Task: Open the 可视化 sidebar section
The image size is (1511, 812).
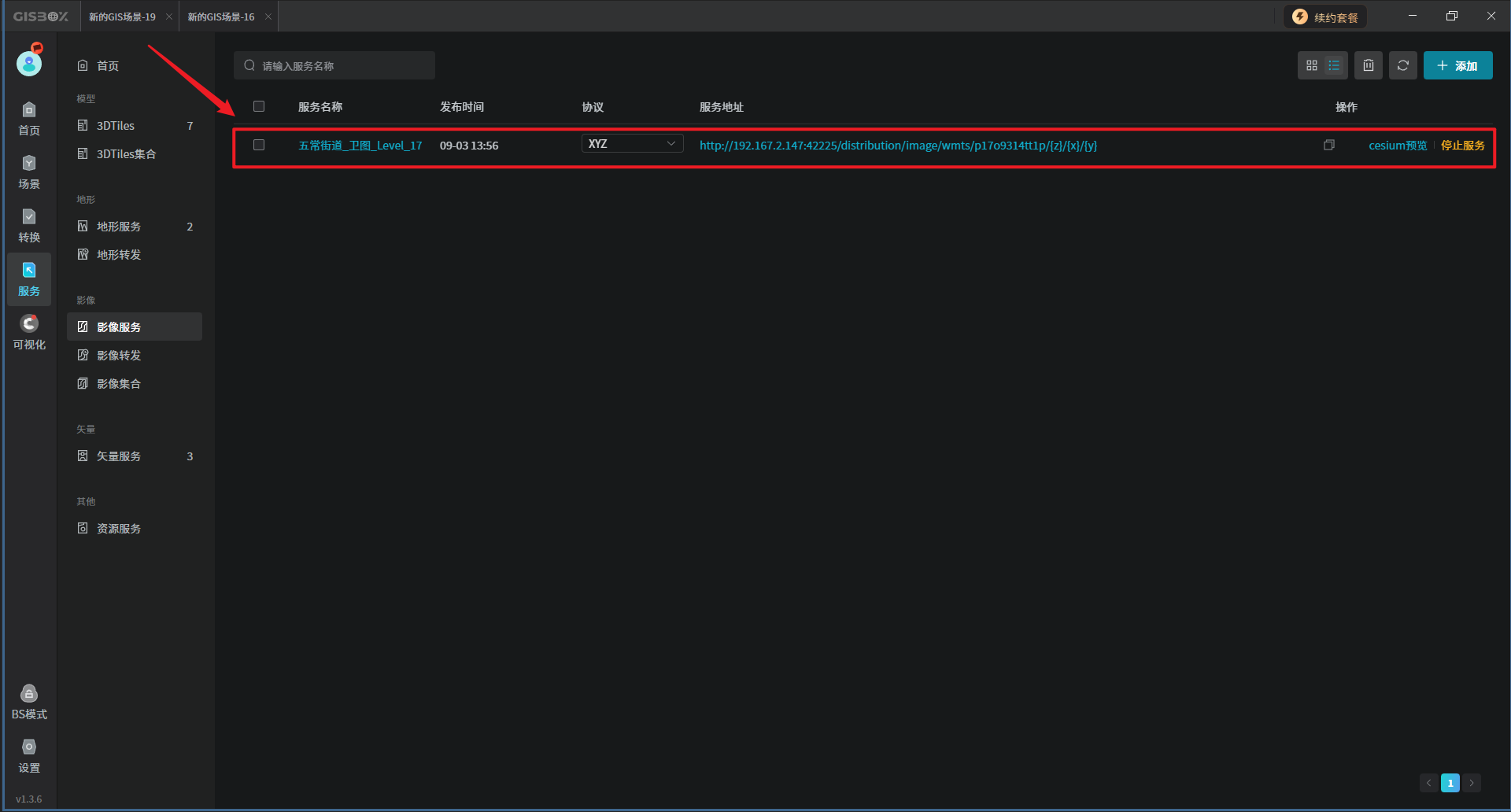Action: [x=29, y=332]
